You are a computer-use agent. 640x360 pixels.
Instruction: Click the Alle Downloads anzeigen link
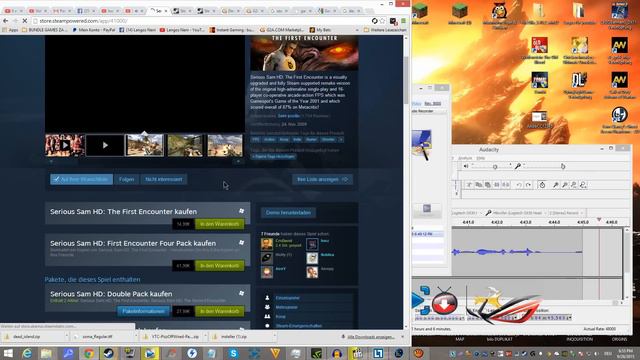pyautogui.click(x=370, y=337)
